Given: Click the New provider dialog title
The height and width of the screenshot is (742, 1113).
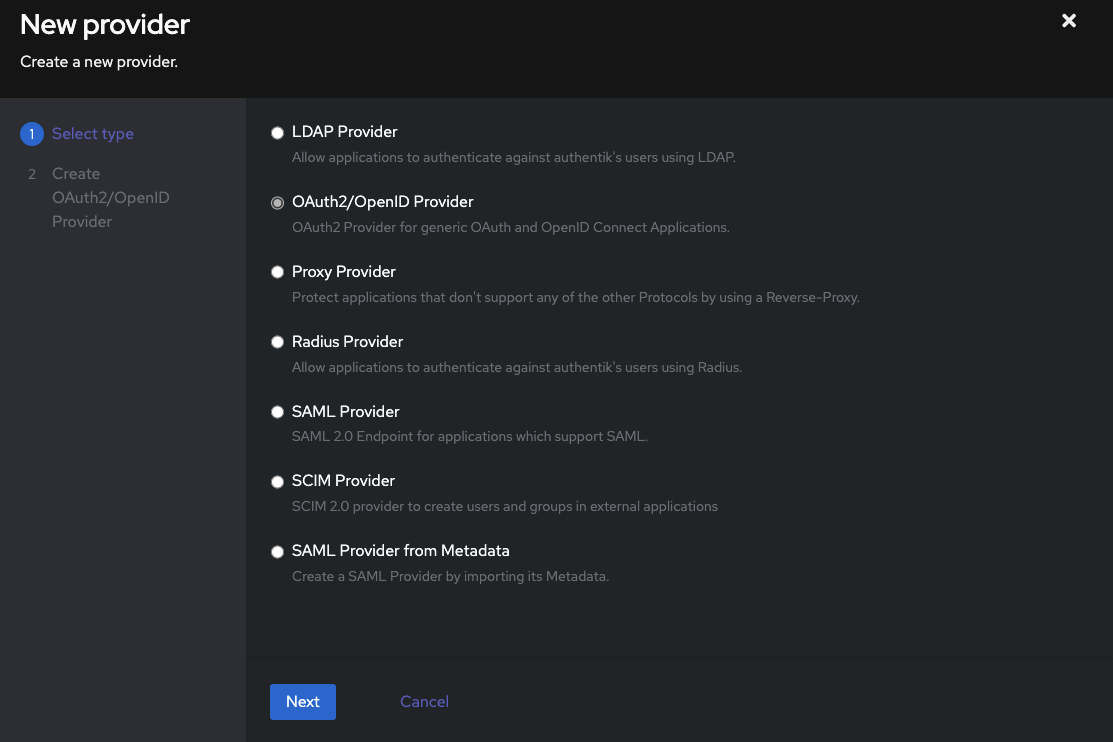Looking at the screenshot, I should (104, 24).
